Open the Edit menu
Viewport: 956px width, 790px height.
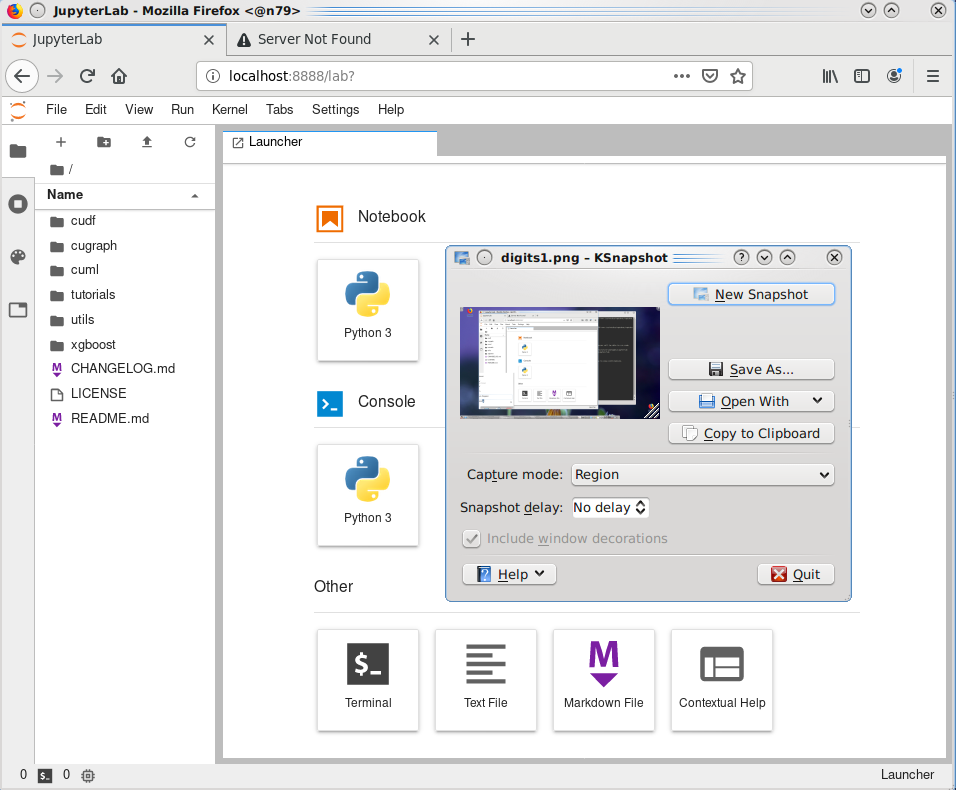click(x=96, y=110)
